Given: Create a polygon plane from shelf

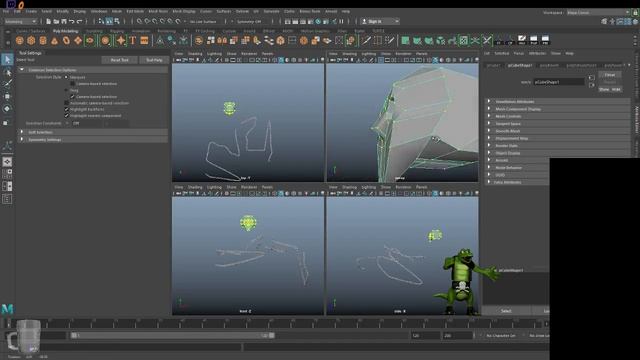Looking at the screenshot, I should coord(78,40).
